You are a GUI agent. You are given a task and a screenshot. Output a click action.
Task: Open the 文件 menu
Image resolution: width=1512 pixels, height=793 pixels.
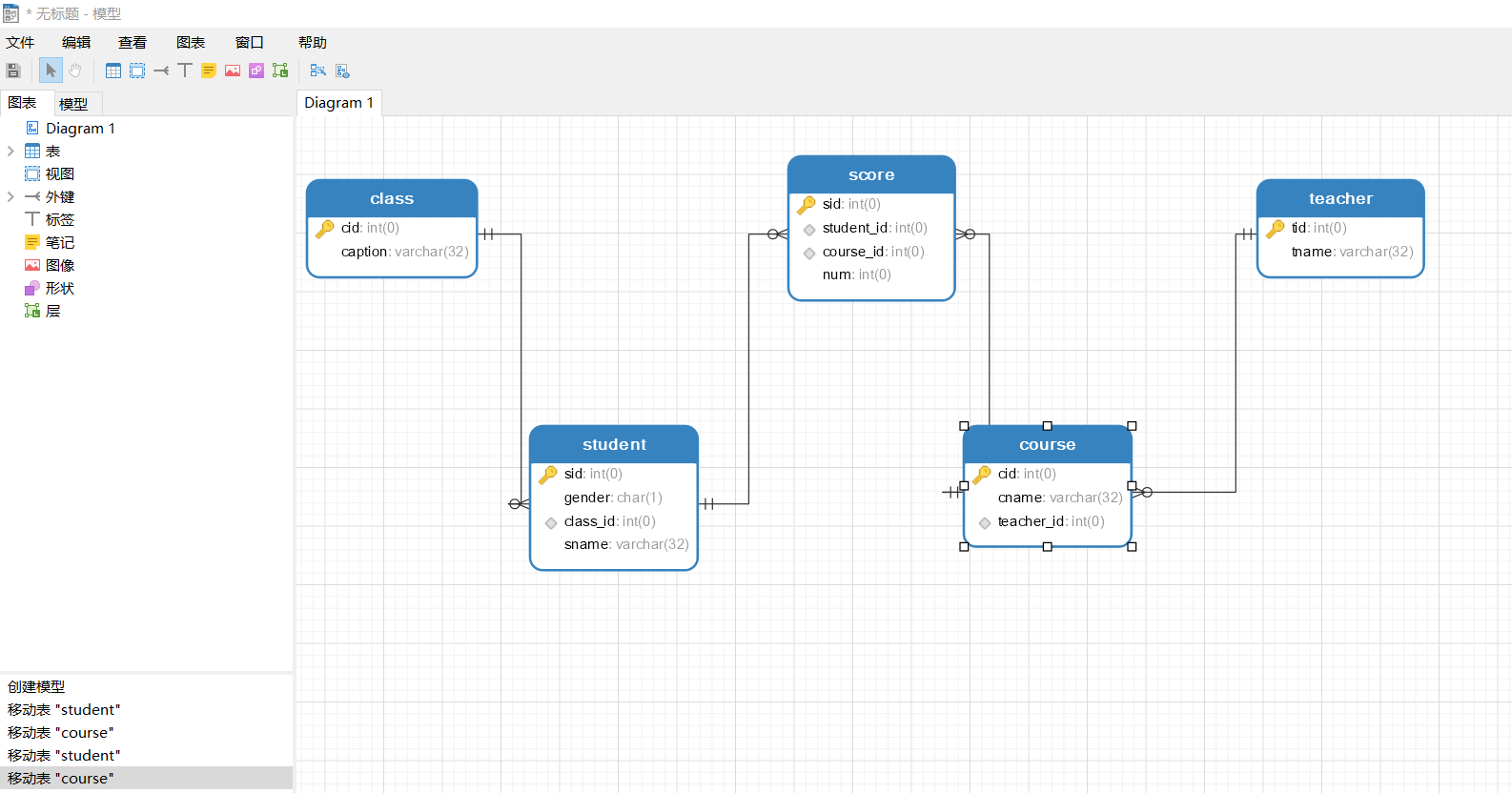20,43
